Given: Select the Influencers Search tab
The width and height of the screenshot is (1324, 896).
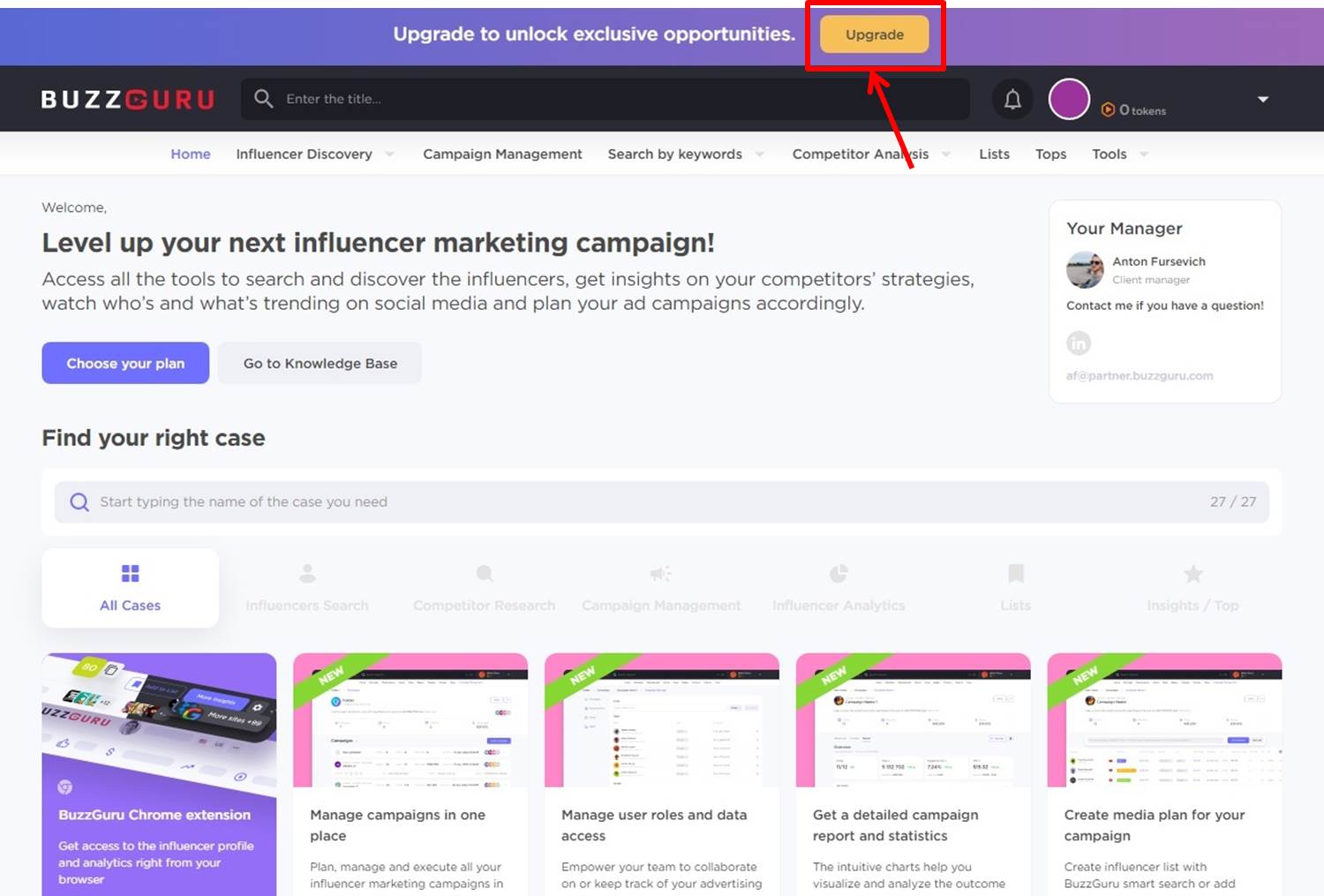Looking at the screenshot, I should coord(307,588).
